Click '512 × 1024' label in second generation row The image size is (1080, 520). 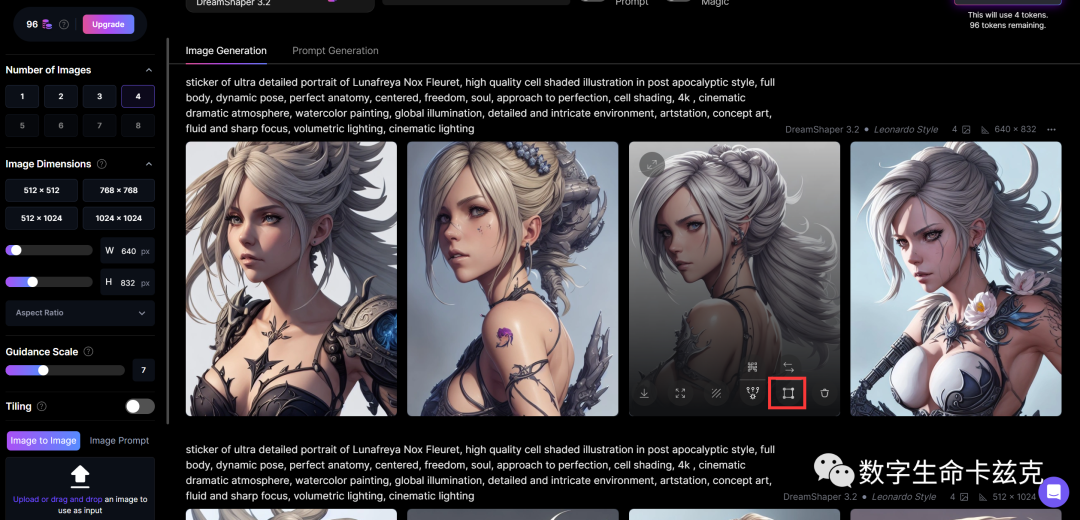pos(1012,497)
